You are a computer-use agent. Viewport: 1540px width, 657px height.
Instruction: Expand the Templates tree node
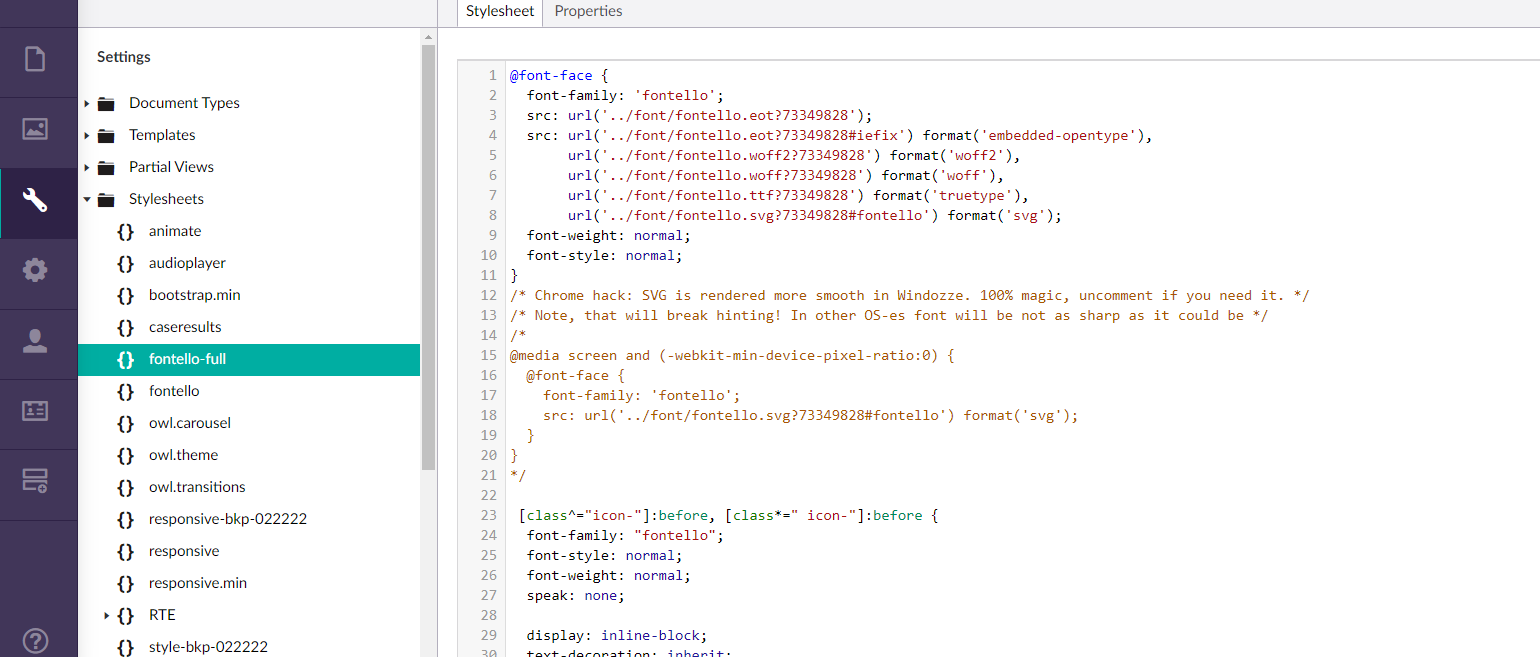[87, 135]
